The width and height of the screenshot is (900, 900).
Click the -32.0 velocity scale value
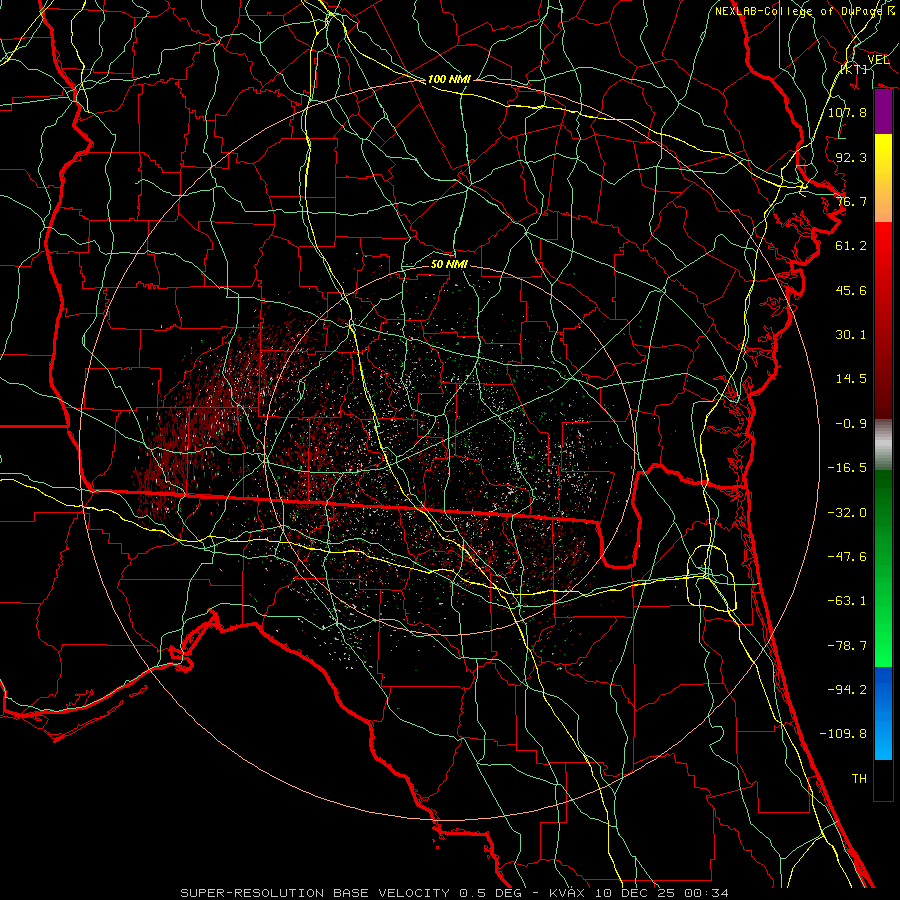pos(847,513)
